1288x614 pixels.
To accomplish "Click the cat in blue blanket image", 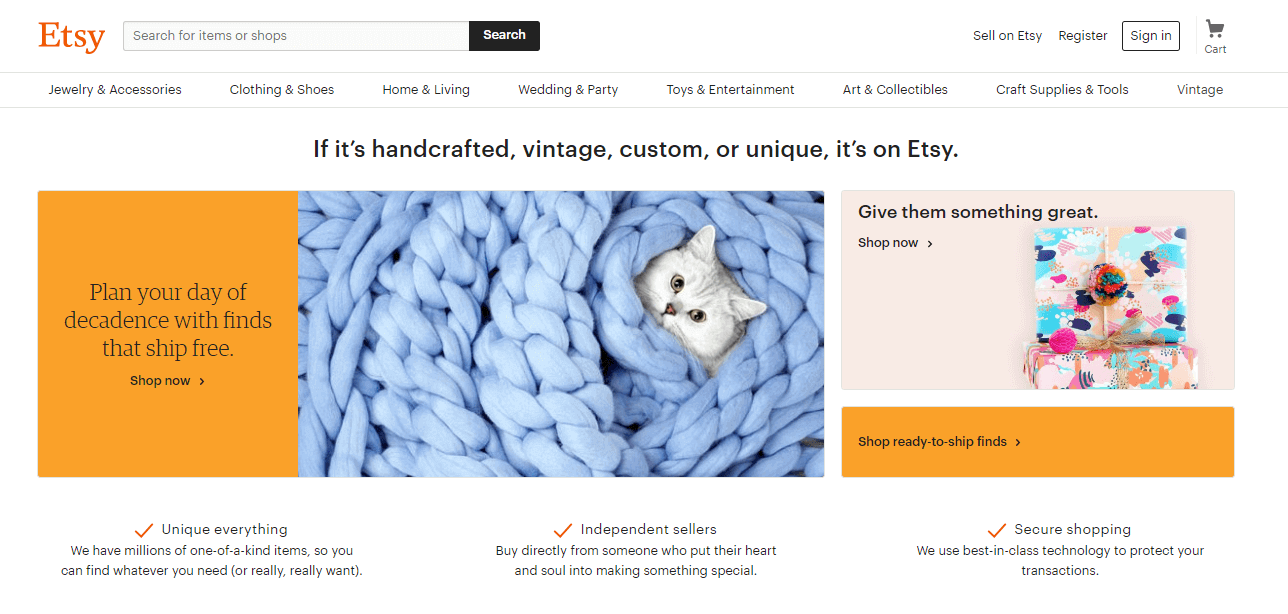I will click(561, 334).
